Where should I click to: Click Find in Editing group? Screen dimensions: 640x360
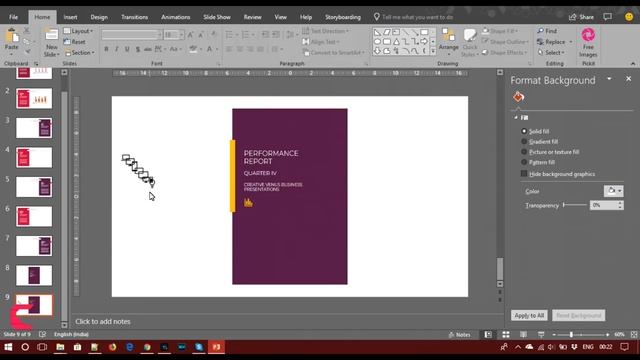click(x=547, y=31)
